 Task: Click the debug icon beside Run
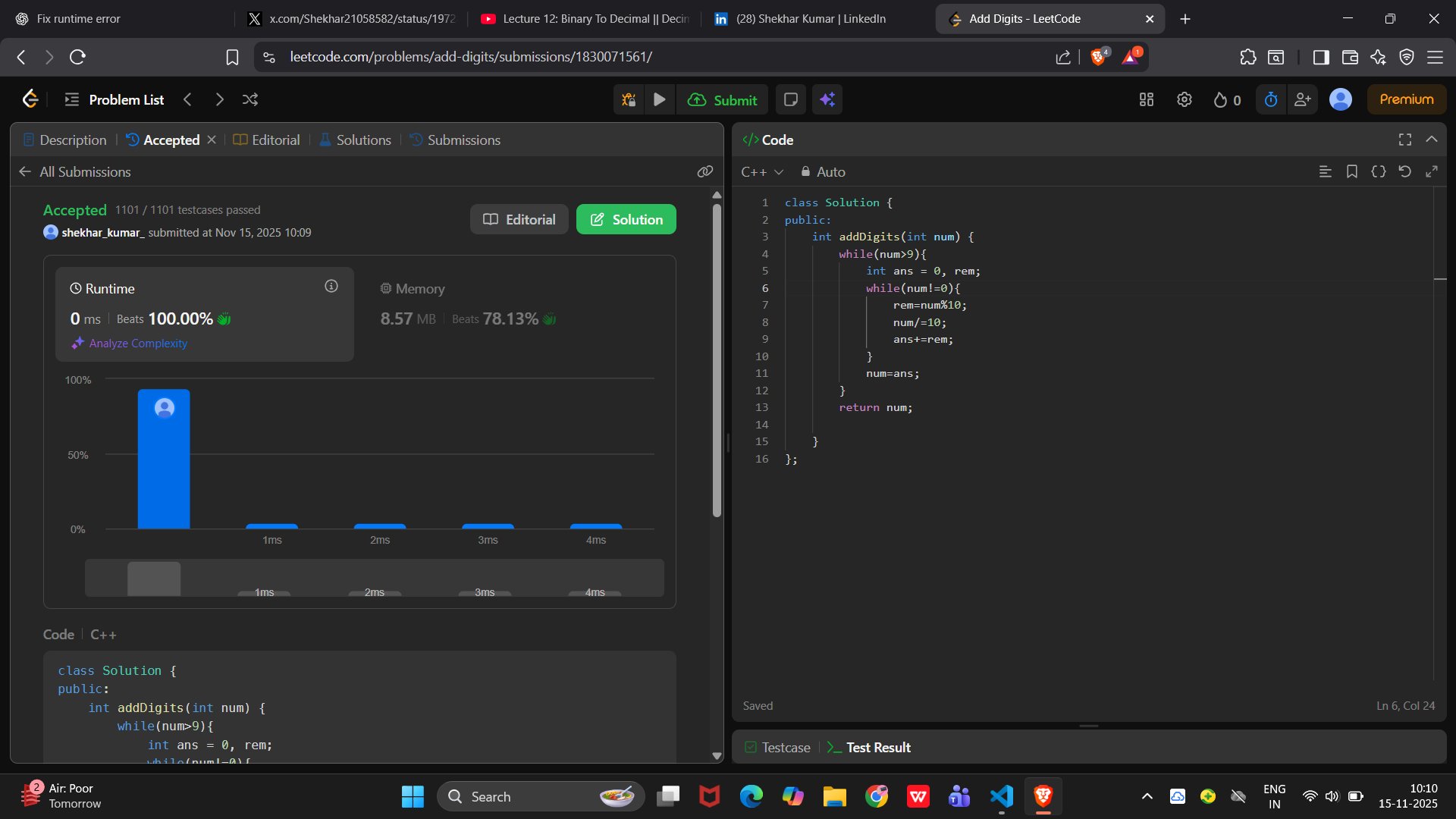(x=628, y=99)
